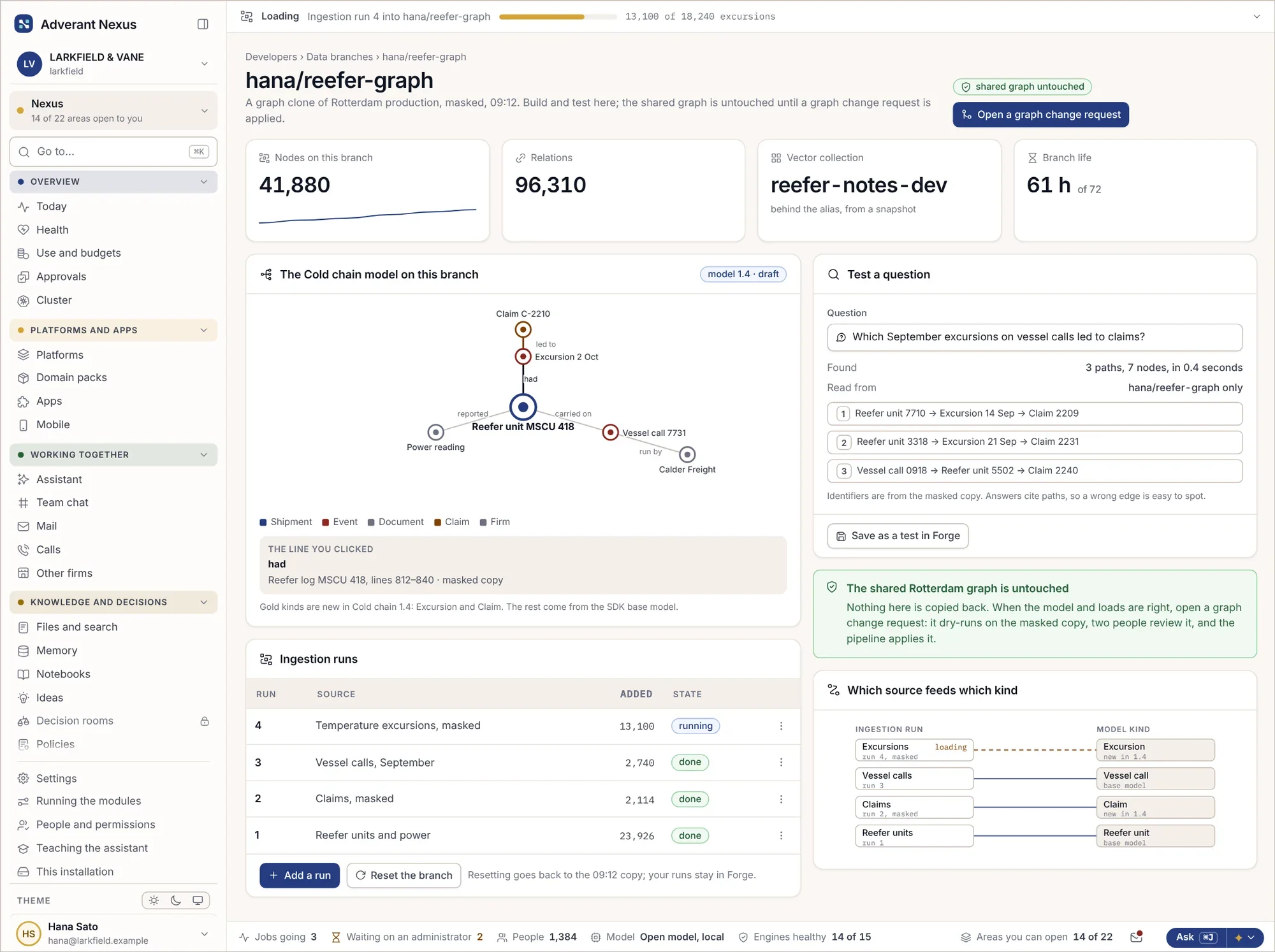The width and height of the screenshot is (1275, 952).
Task: Open row options for Claims, masked run
Action: click(x=781, y=799)
